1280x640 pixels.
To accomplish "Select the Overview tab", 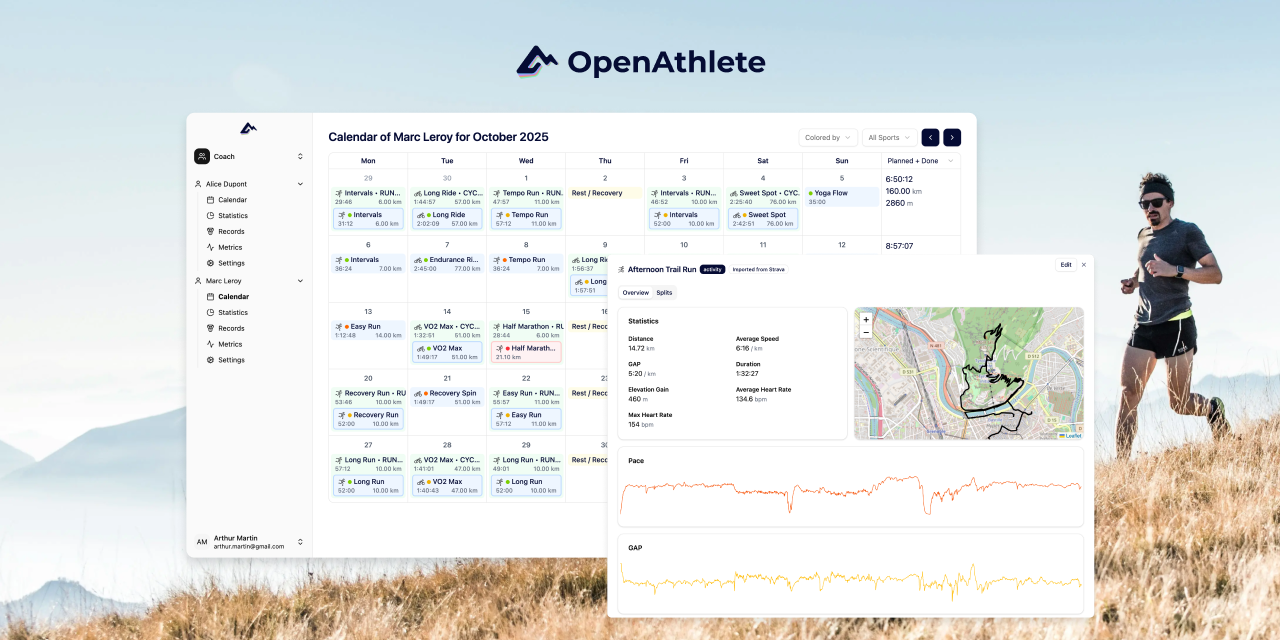I will tap(635, 293).
